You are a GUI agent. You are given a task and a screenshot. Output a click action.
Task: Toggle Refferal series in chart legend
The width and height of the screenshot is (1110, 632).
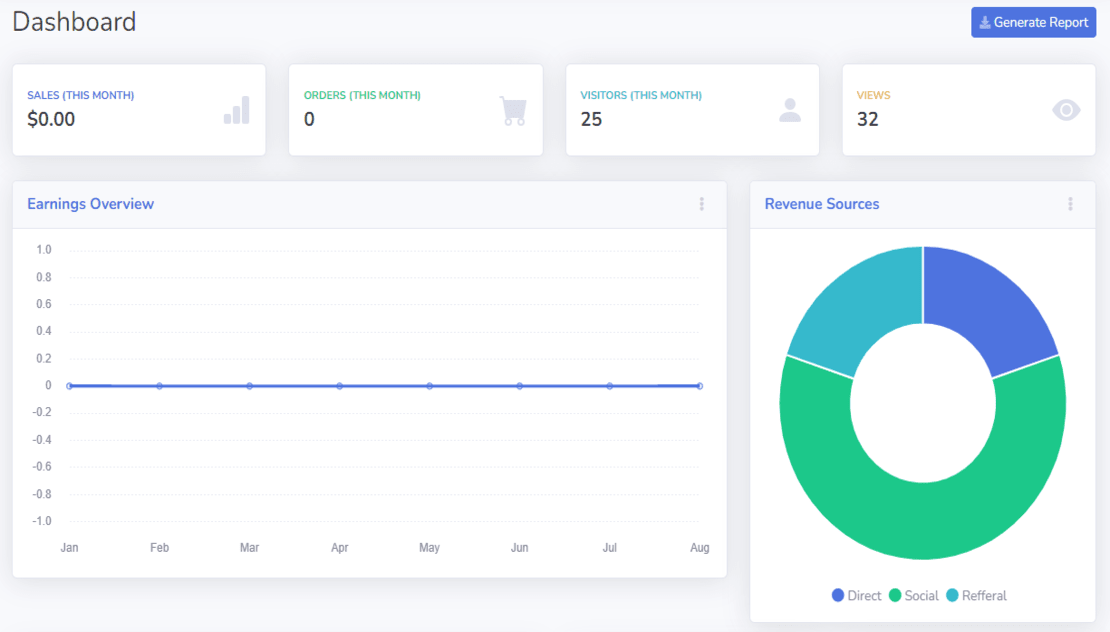coord(975,595)
